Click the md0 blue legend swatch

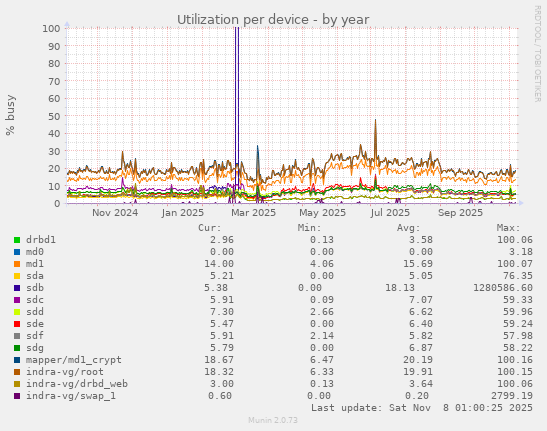[x=17, y=252]
